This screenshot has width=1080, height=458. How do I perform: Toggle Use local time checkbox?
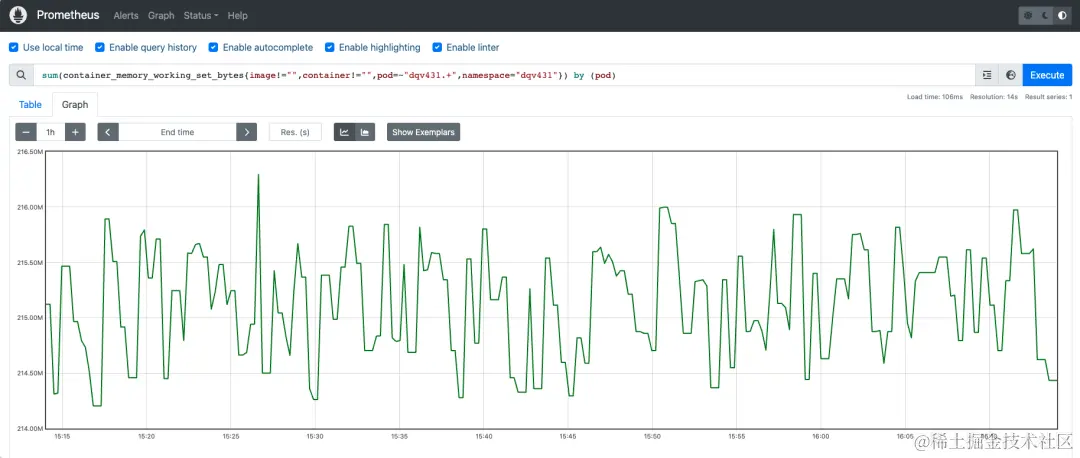tap(14, 48)
